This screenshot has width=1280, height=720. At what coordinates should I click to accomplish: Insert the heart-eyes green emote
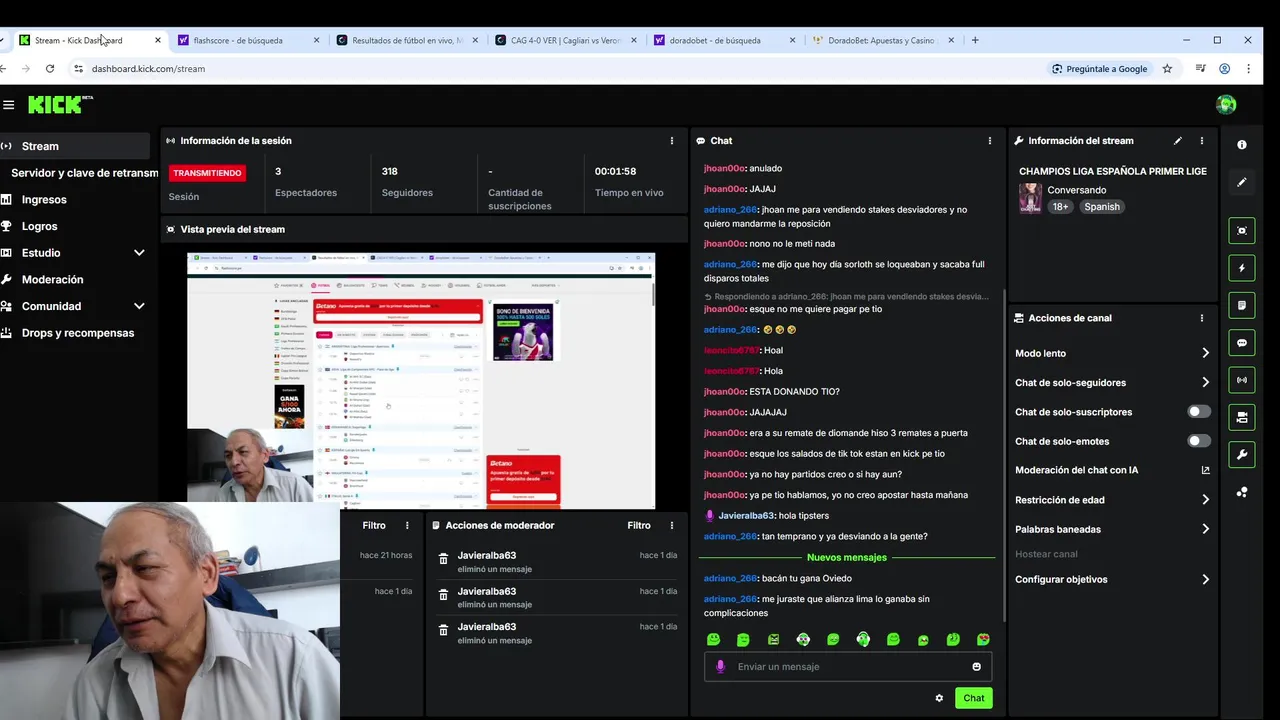(x=983, y=640)
